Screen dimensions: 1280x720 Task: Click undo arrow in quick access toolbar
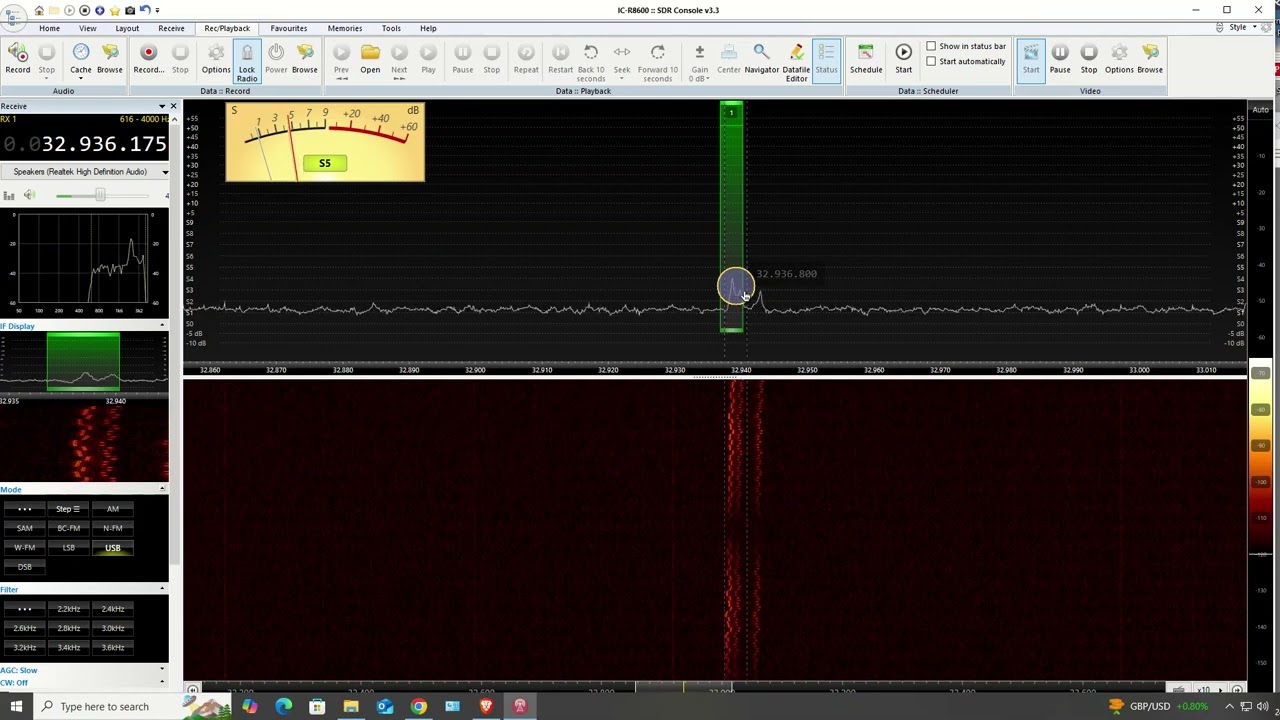[145, 10]
